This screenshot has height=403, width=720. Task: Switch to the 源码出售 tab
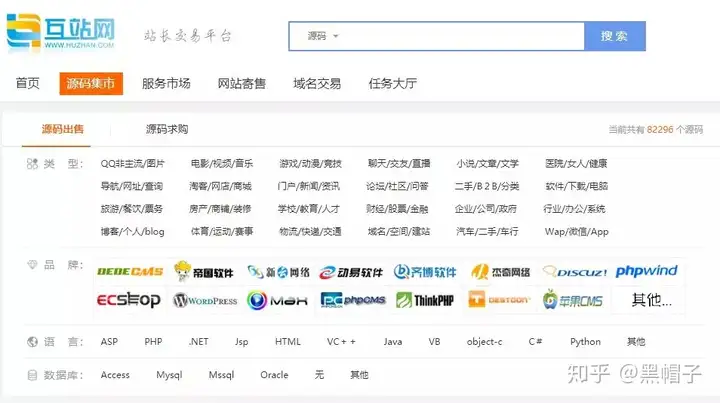63,129
